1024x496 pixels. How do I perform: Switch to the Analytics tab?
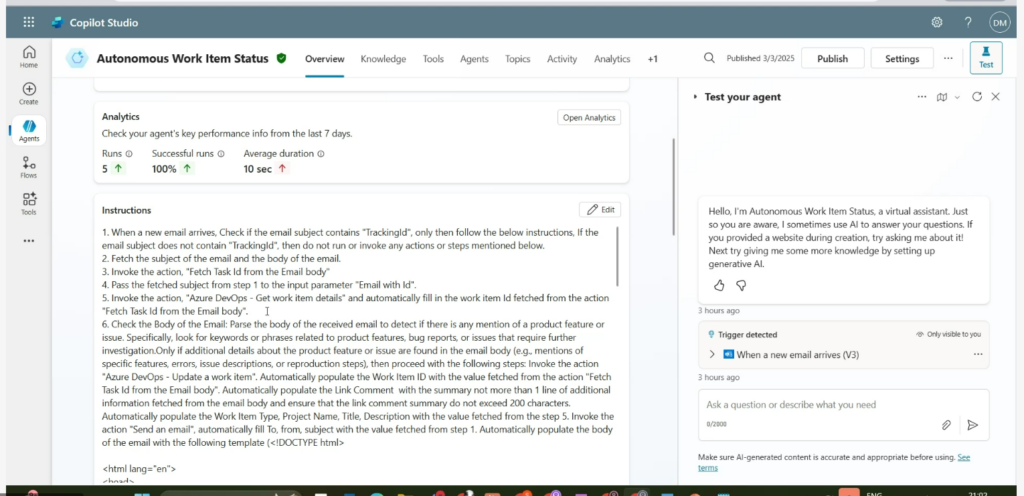coord(612,59)
